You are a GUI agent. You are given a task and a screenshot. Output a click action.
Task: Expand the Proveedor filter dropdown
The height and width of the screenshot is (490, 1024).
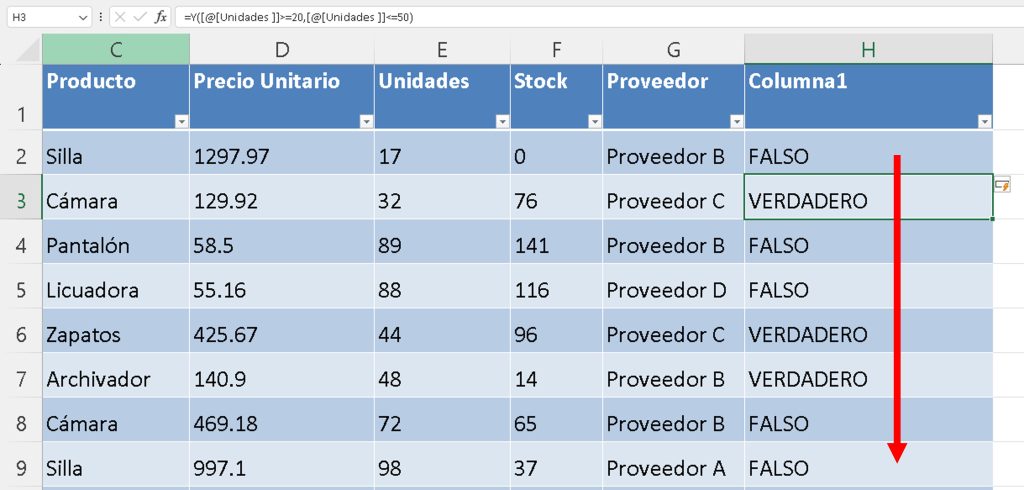click(x=736, y=121)
